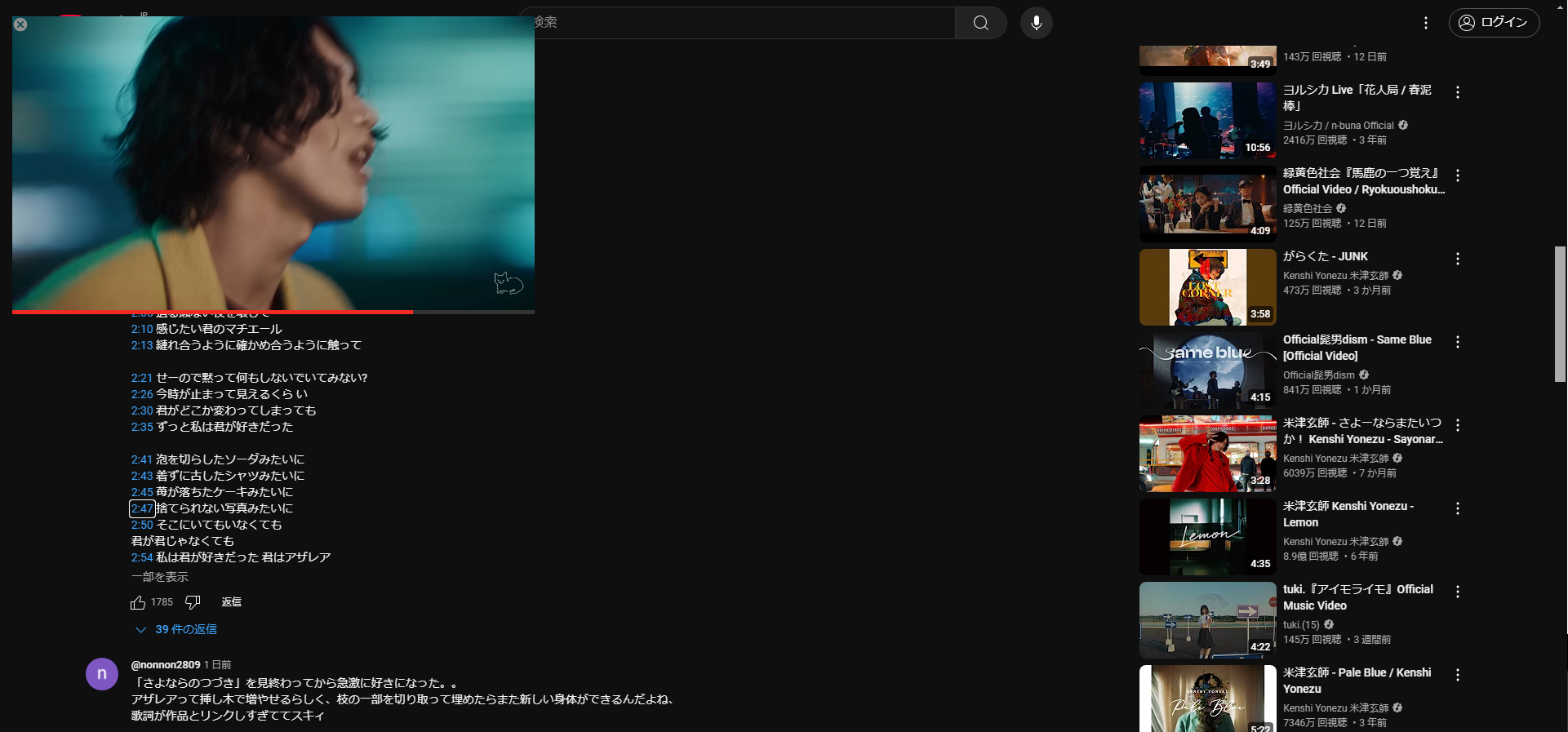
Task: Open ヨルシカ Live「花人局 / 春泥棒」title
Action: [x=1357, y=98]
